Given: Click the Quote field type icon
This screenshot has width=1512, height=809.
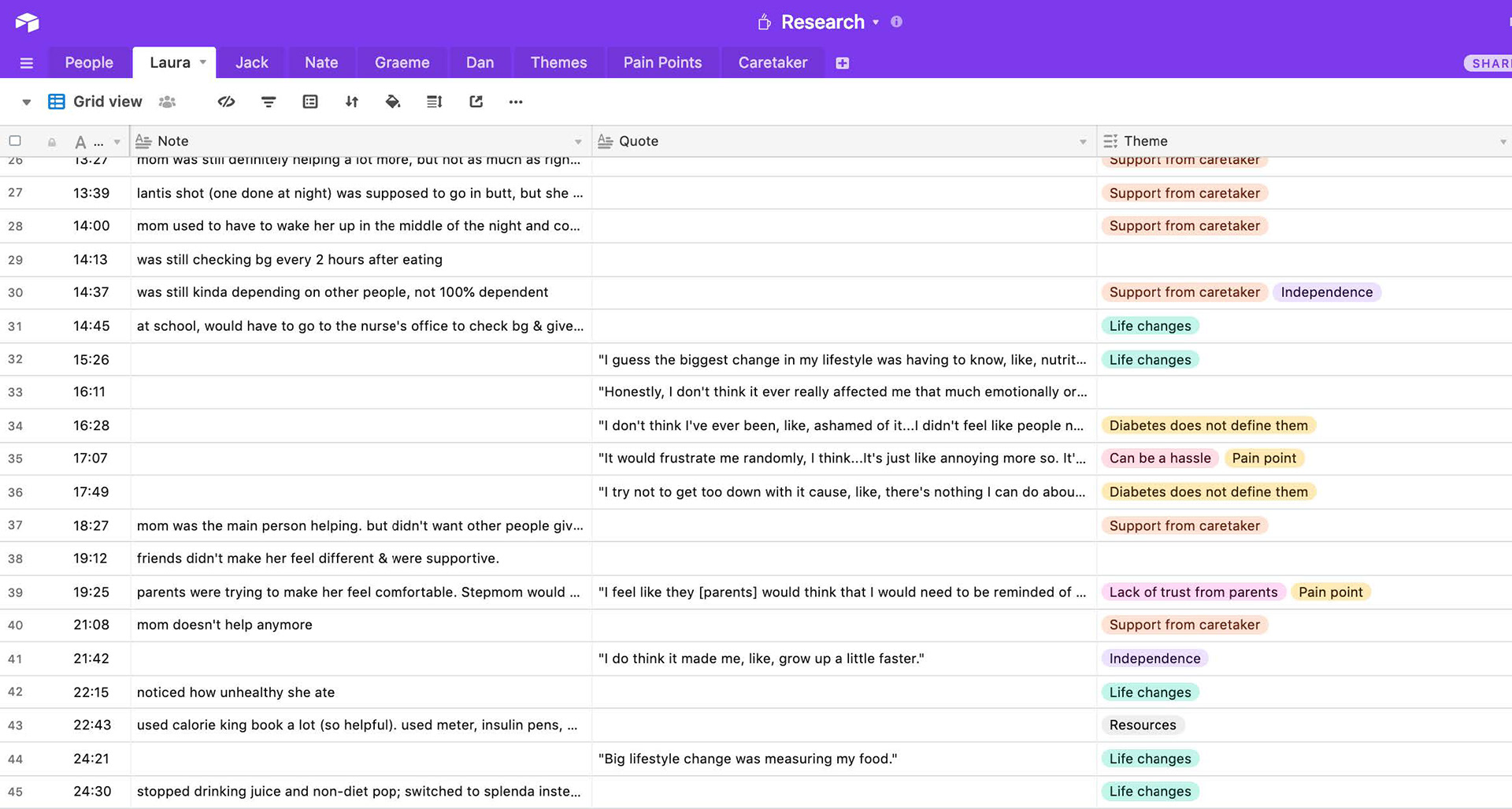Looking at the screenshot, I should coord(605,141).
